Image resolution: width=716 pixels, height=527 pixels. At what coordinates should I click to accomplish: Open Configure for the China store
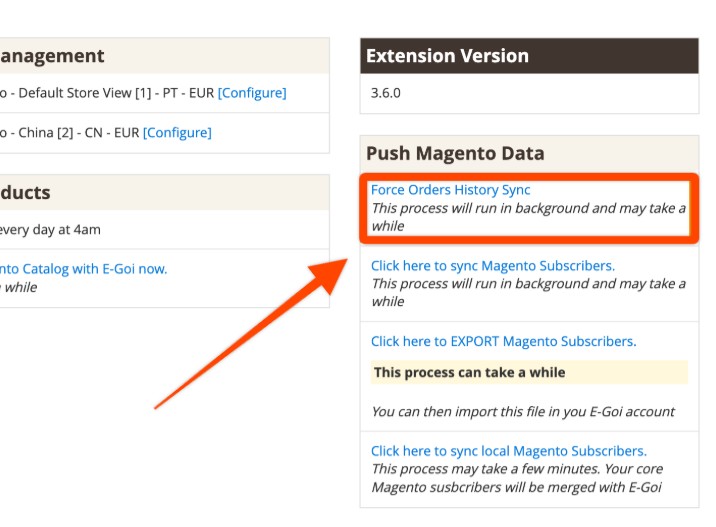tap(177, 132)
